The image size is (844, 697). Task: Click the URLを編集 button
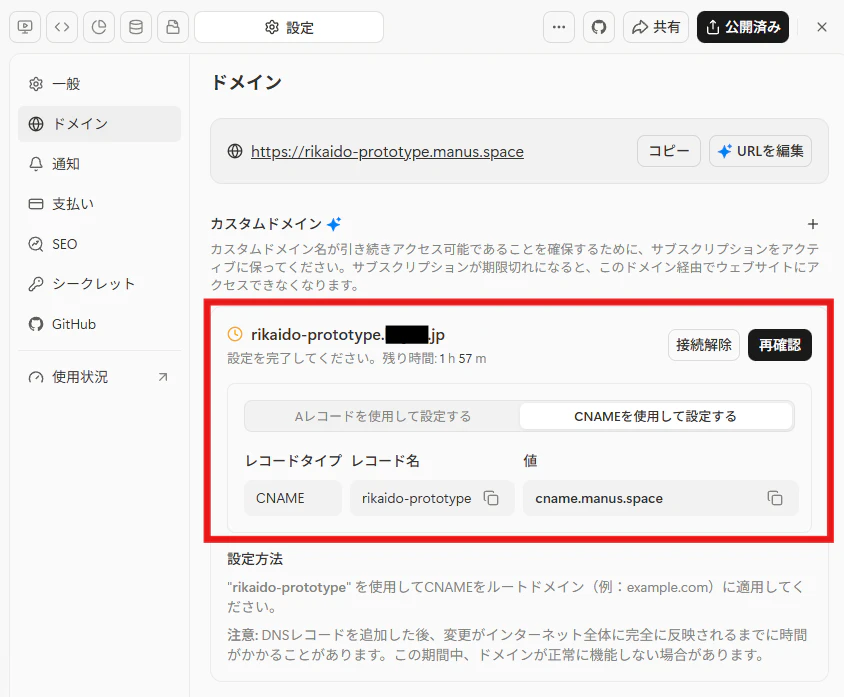760,151
